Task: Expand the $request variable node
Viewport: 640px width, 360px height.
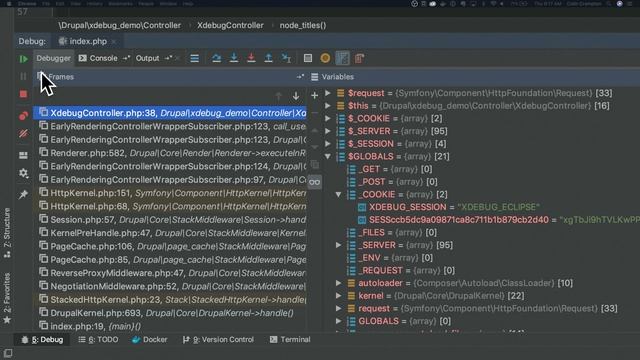Action: click(328, 93)
